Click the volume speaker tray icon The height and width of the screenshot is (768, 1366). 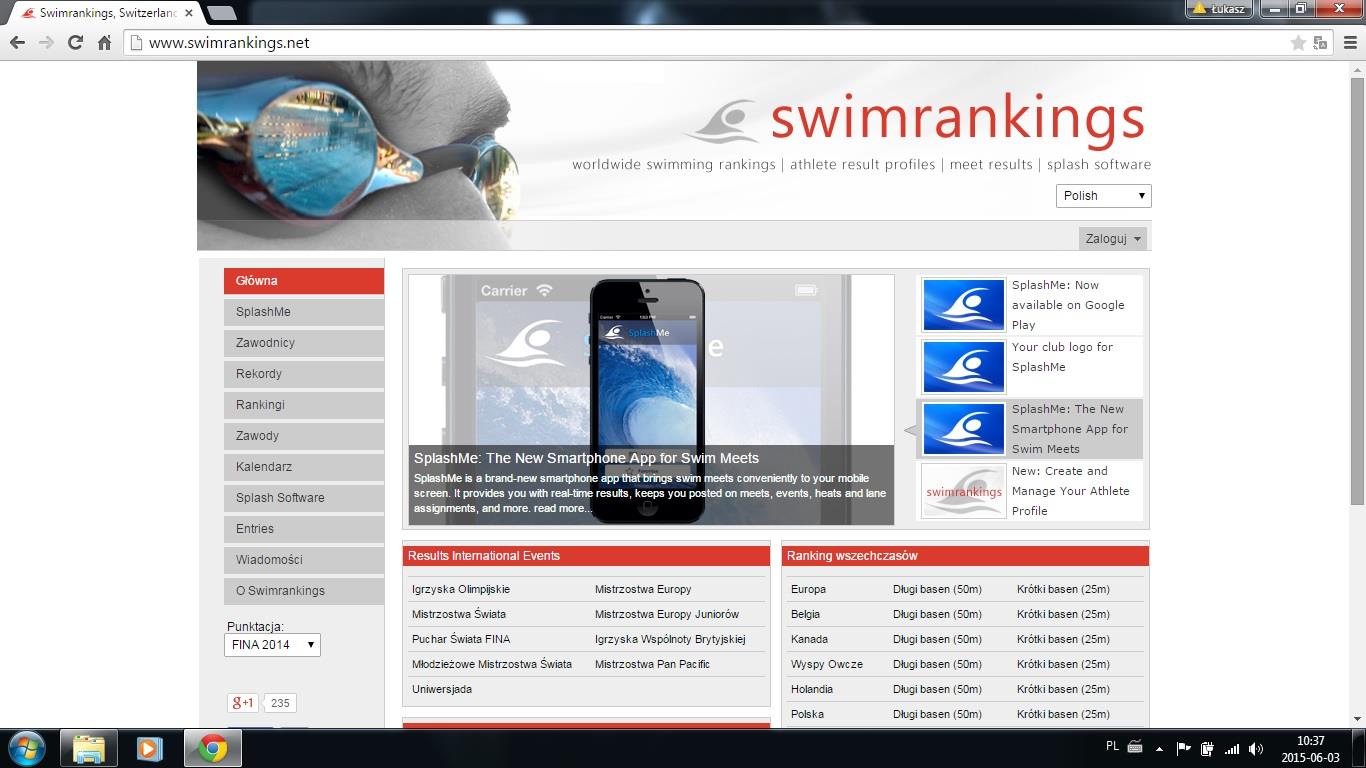(1255, 748)
